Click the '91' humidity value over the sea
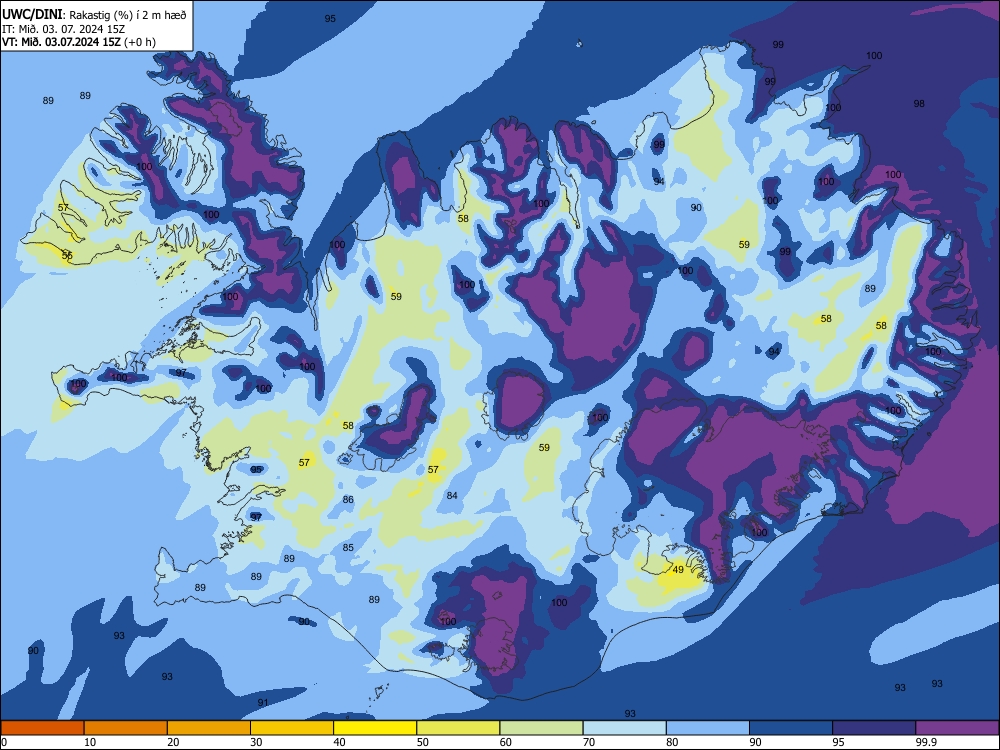Viewport: 1000px width, 750px height. coord(263,703)
